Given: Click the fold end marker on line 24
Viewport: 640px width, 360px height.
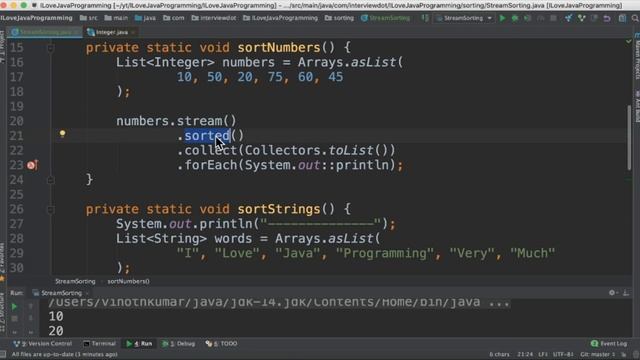Looking at the screenshot, I should (x=51, y=180).
